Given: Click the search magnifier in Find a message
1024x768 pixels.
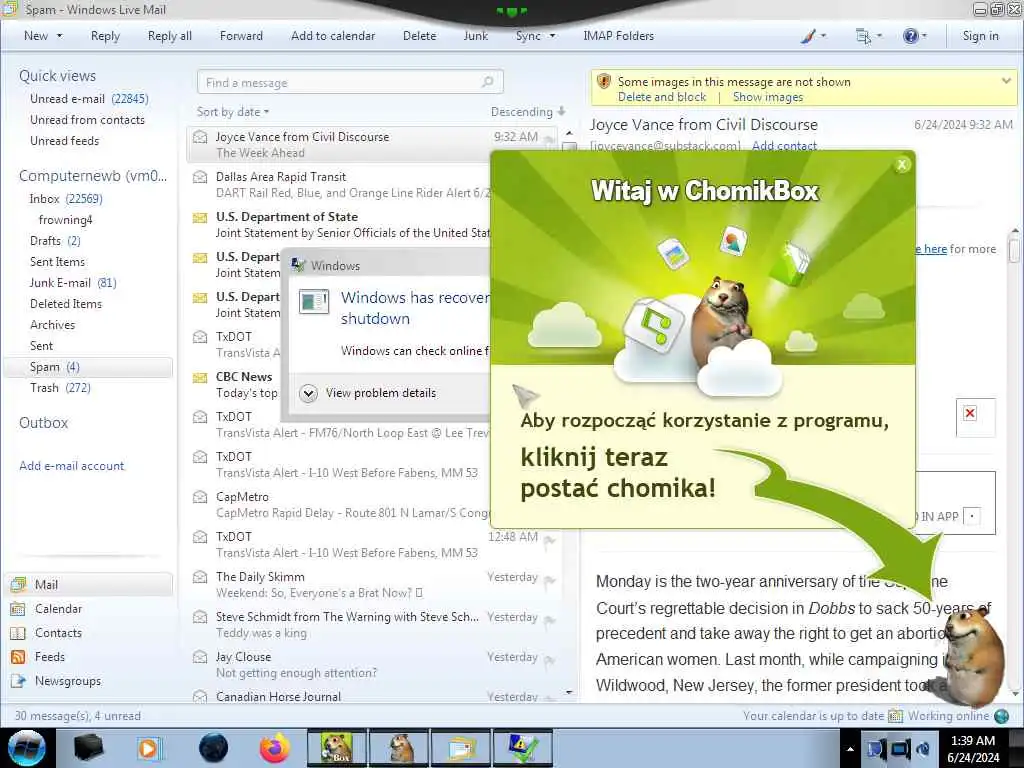Looking at the screenshot, I should (487, 82).
